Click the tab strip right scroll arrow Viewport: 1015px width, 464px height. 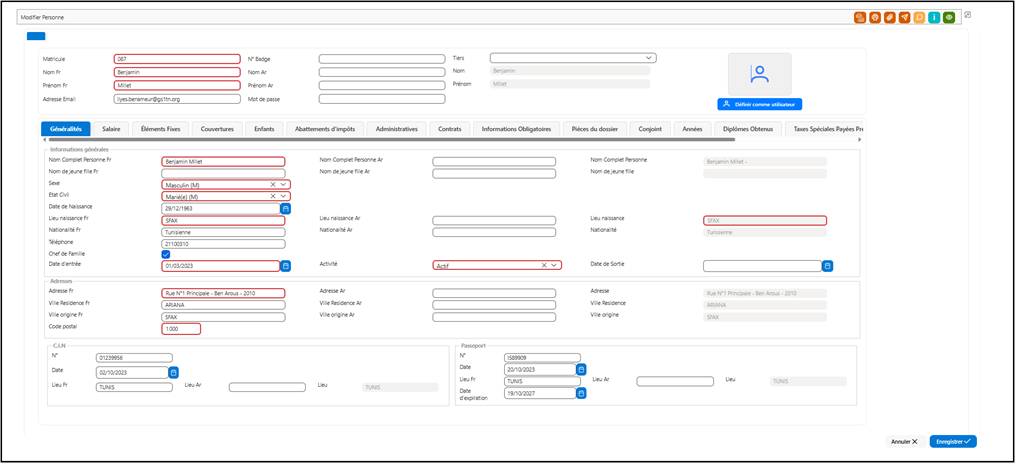pyautogui.click(x=860, y=139)
